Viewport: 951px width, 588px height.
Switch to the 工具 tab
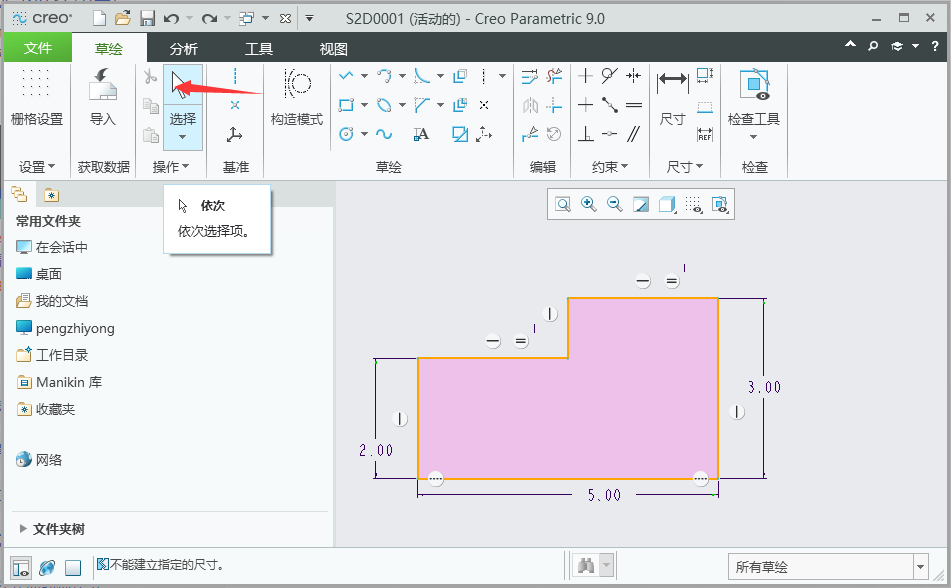pyautogui.click(x=259, y=49)
